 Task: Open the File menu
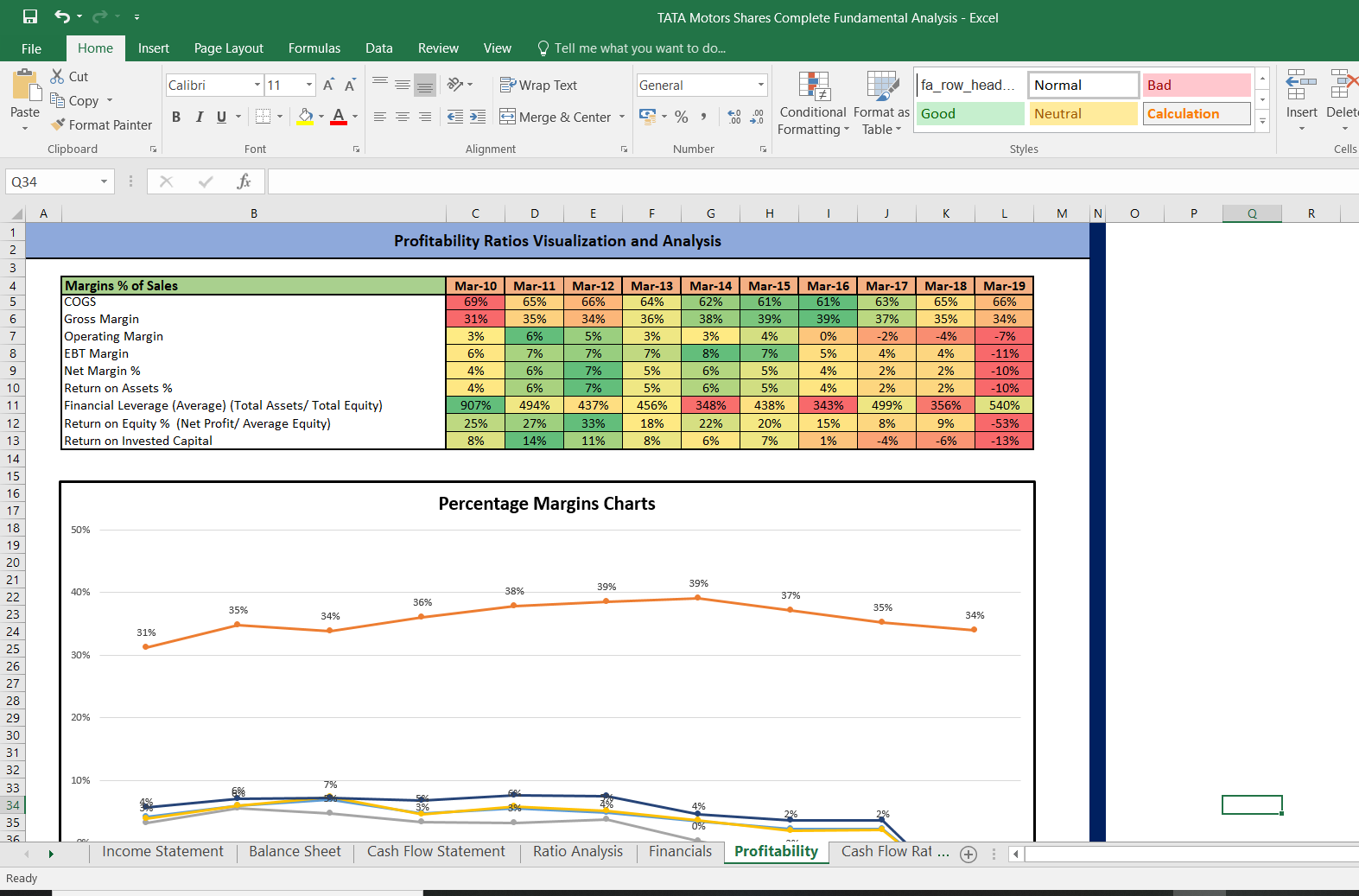(x=32, y=48)
